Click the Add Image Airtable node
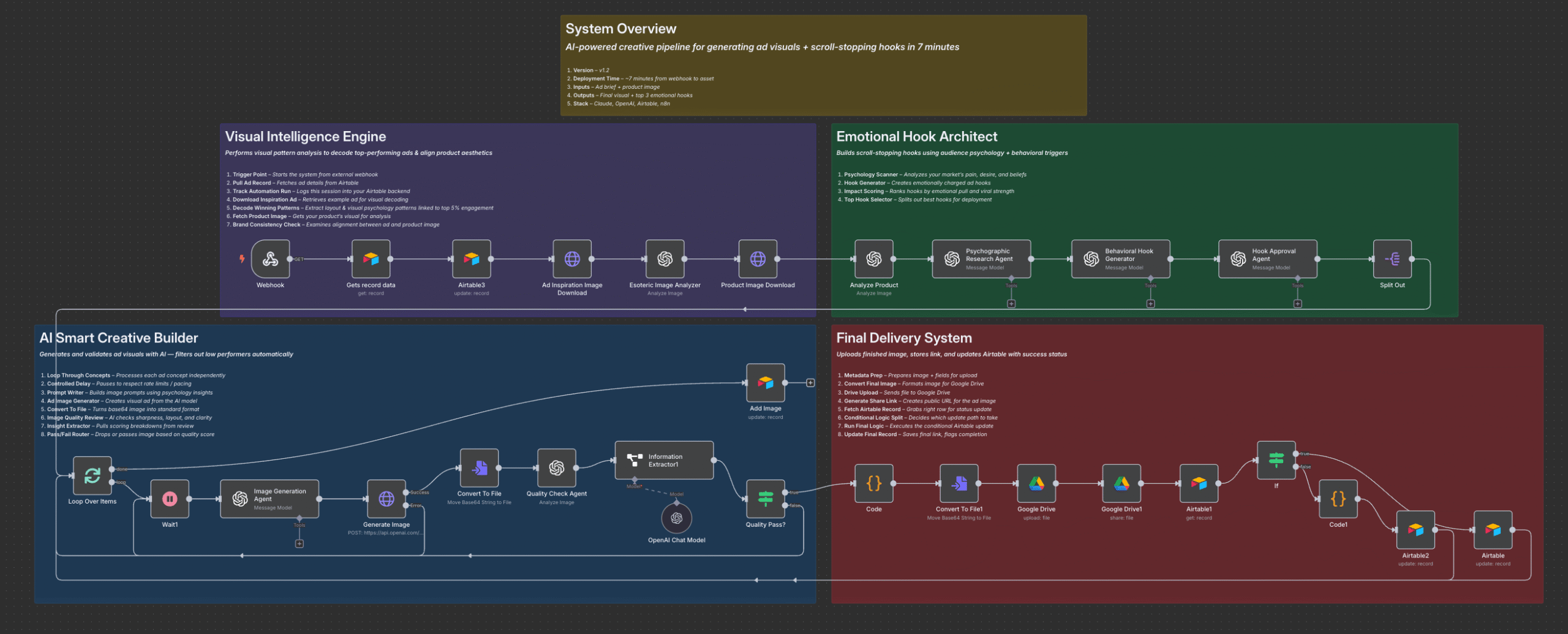The image size is (1568, 634). pyautogui.click(x=765, y=383)
